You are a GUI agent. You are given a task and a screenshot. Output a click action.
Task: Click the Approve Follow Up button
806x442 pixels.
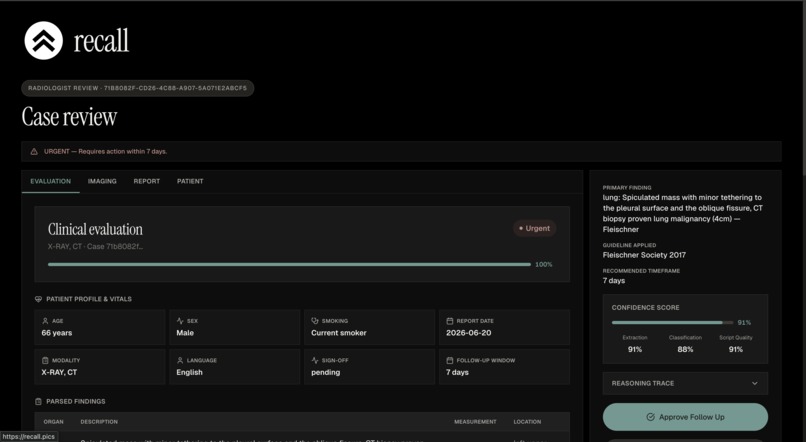685,417
